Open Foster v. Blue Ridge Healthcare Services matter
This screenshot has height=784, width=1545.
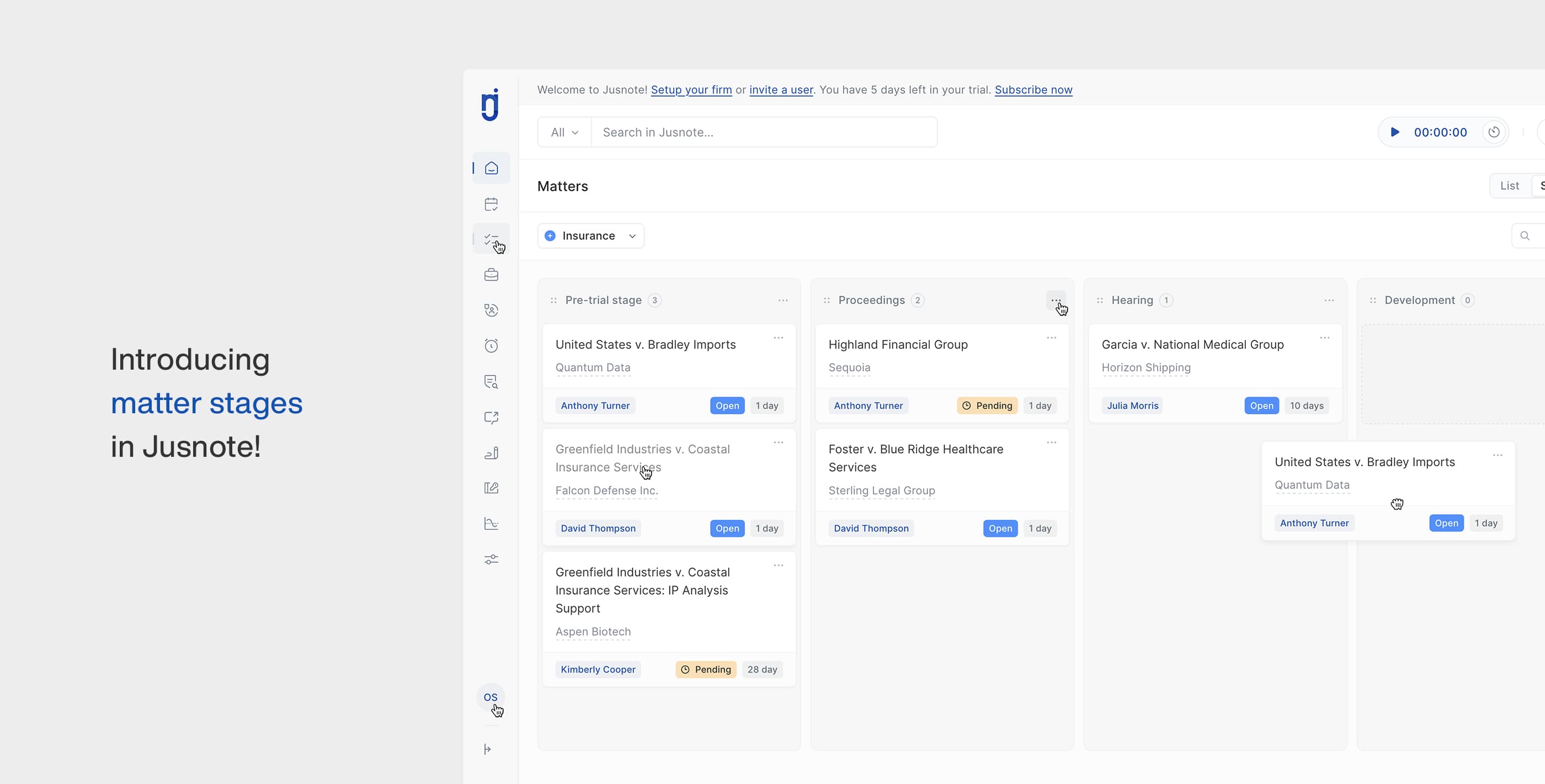pyautogui.click(x=915, y=458)
